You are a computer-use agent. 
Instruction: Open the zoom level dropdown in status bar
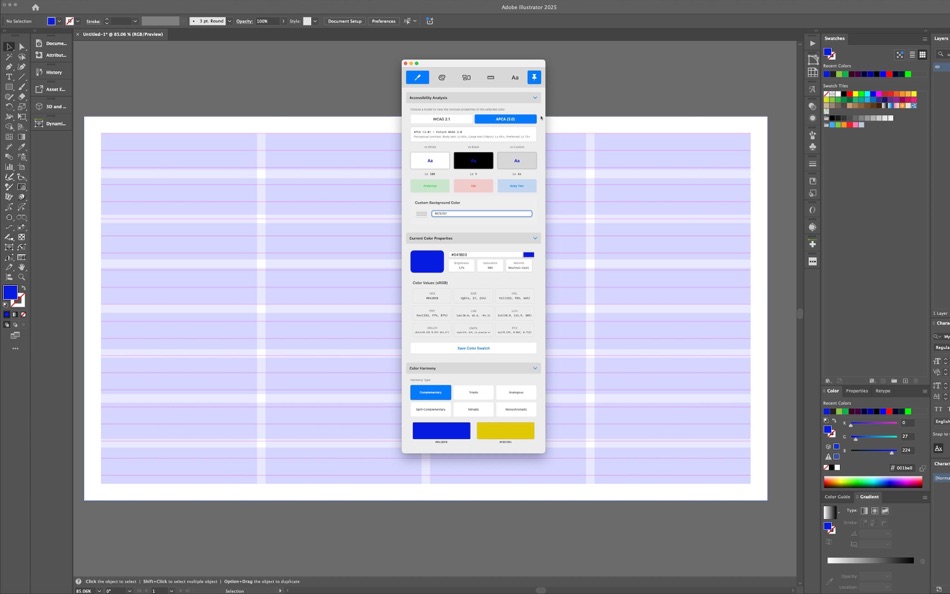tap(99, 590)
